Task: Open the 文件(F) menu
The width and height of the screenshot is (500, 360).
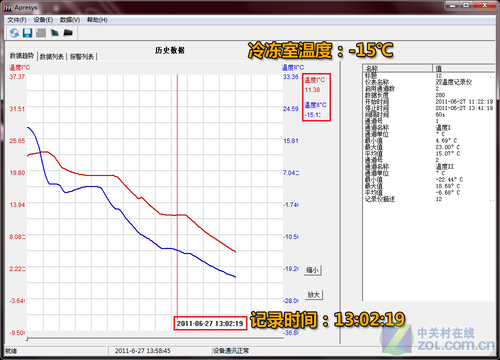Action: 17,20
